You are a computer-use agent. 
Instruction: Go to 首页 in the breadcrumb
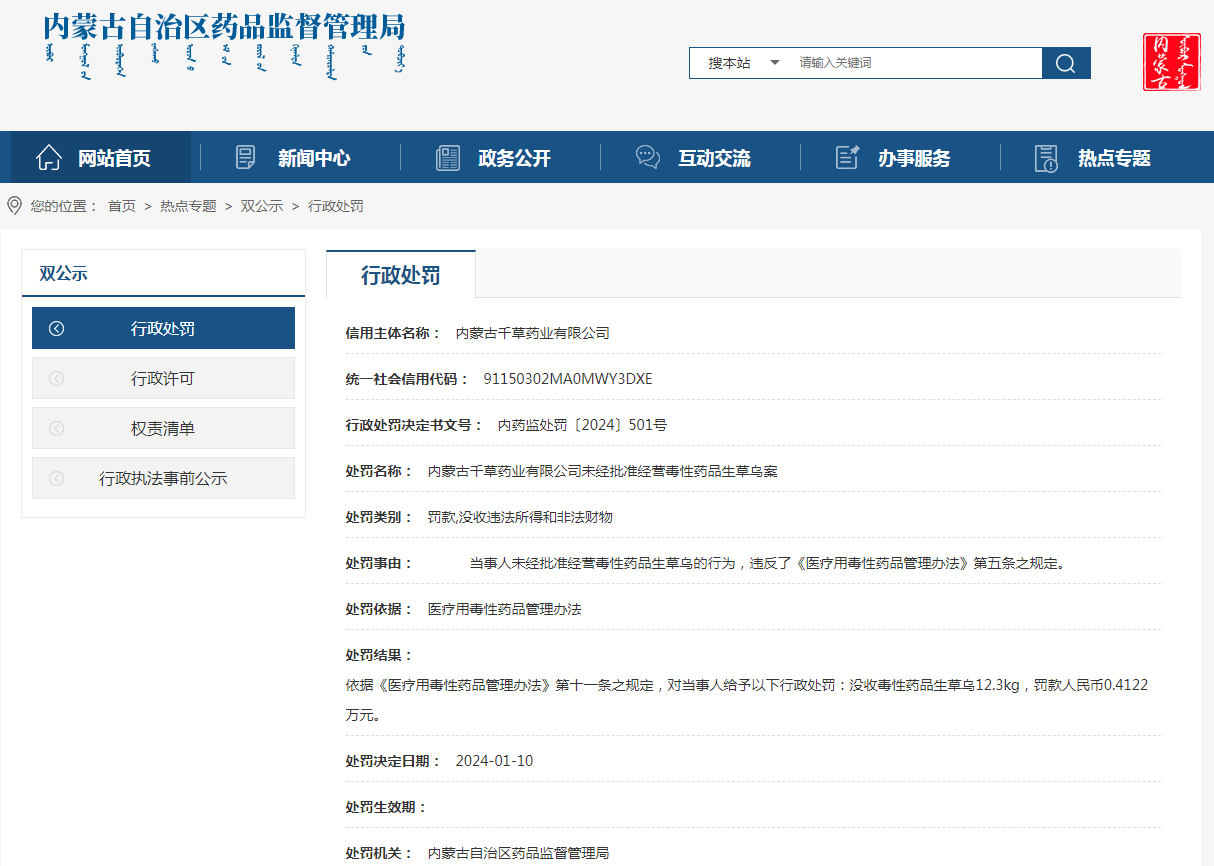(x=122, y=206)
